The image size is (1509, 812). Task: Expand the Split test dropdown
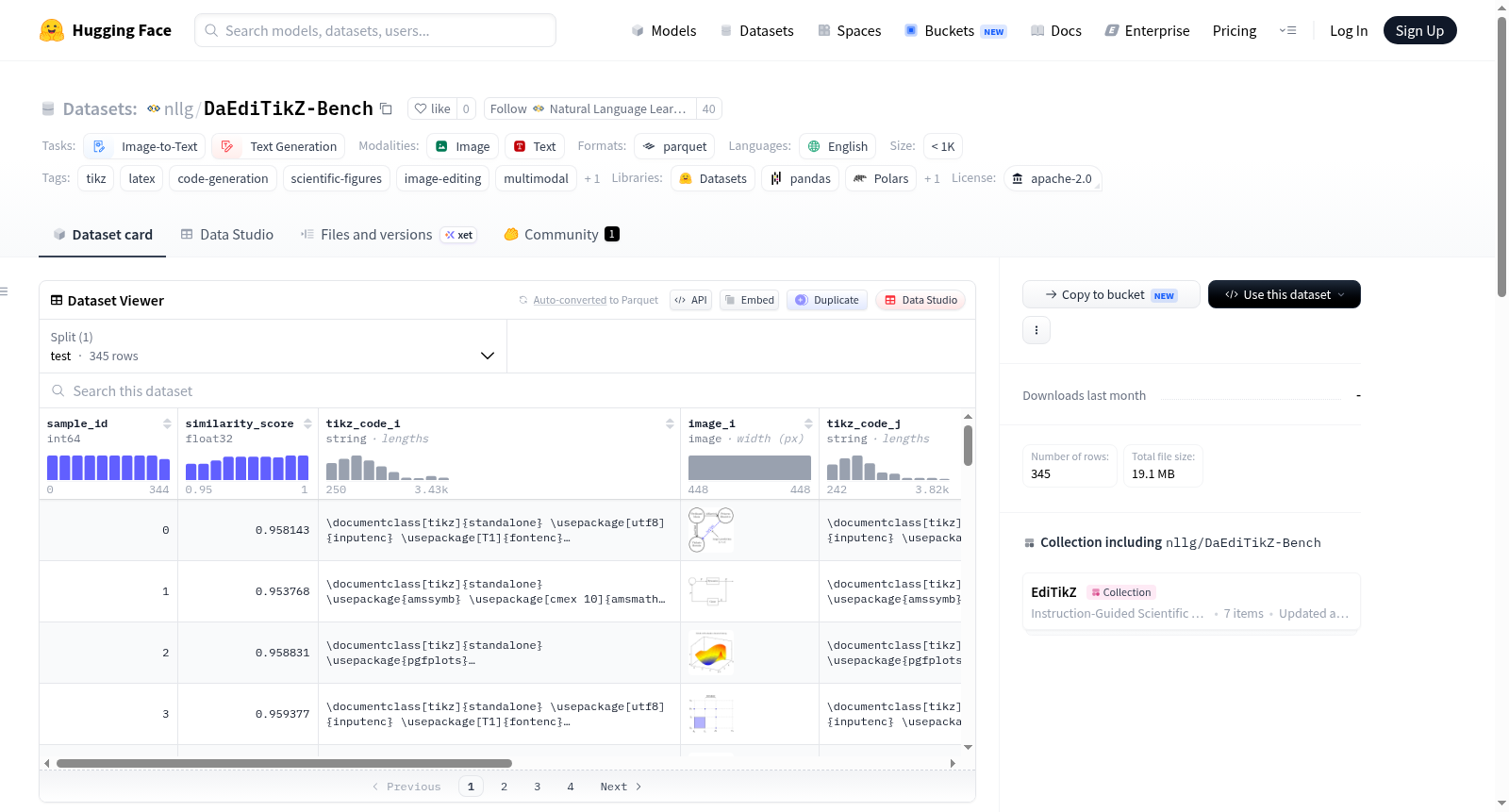[x=274, y=346]
